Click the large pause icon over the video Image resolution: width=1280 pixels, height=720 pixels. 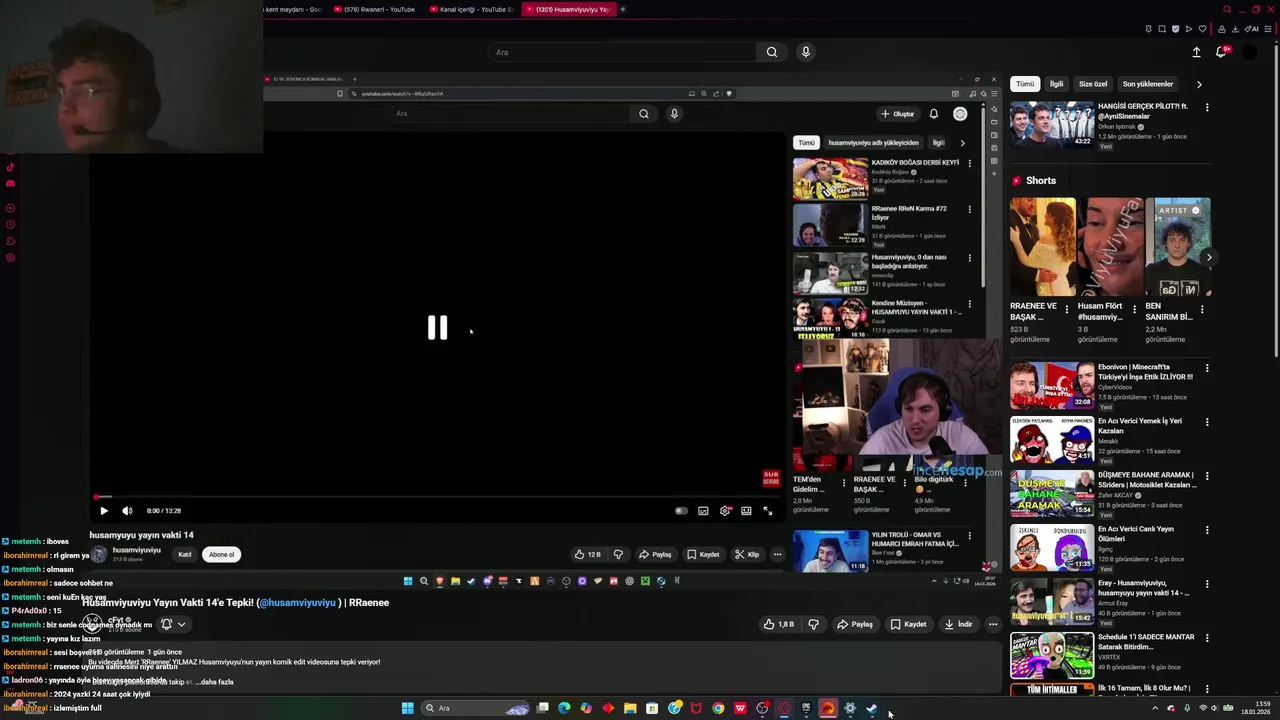(x=437, y=328)
